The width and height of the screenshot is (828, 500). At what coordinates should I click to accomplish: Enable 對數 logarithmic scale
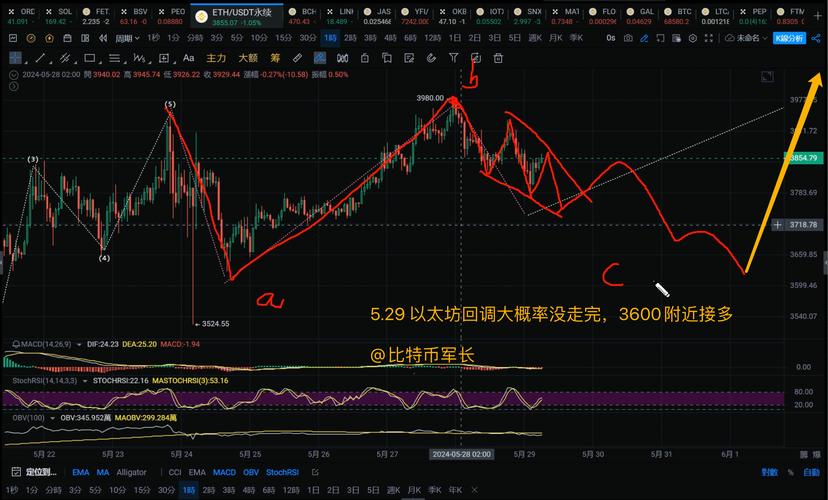point(769,473)
